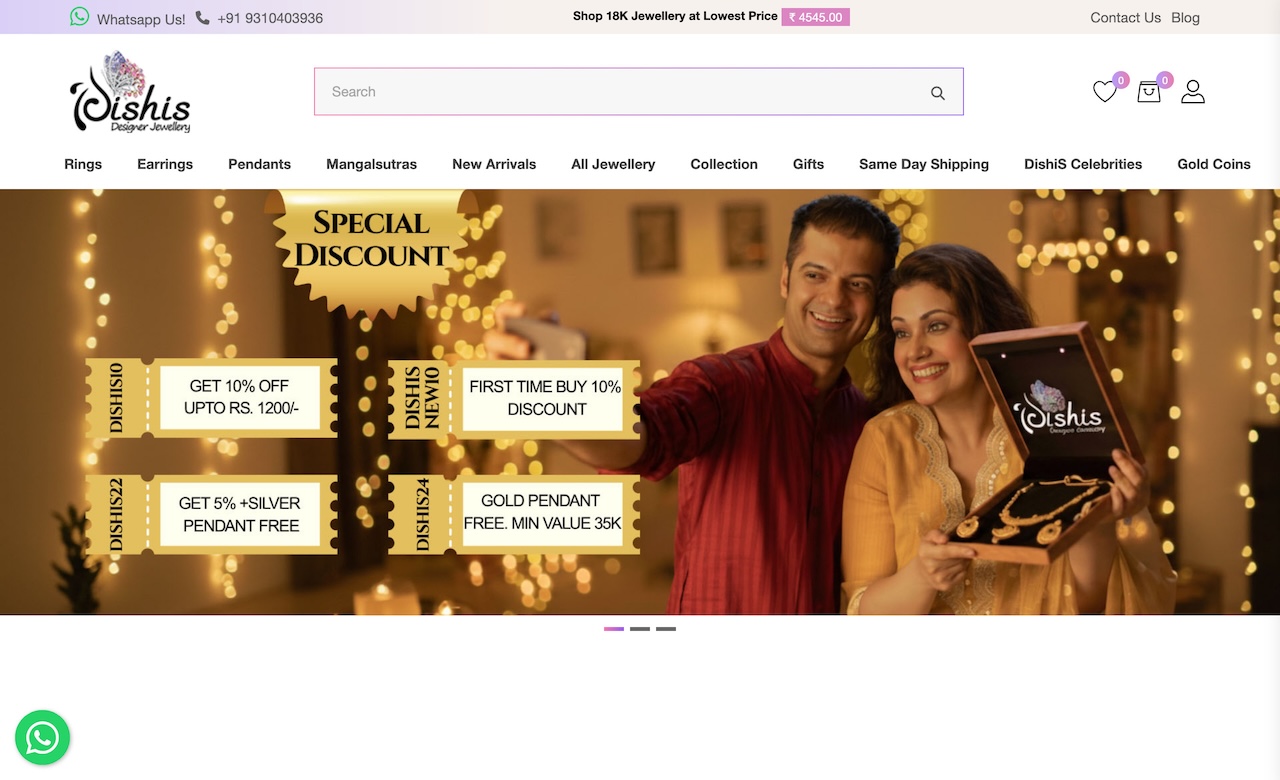1280x780 pixels.
Task: Click the search magnifier icon
Action: [937, 93]
